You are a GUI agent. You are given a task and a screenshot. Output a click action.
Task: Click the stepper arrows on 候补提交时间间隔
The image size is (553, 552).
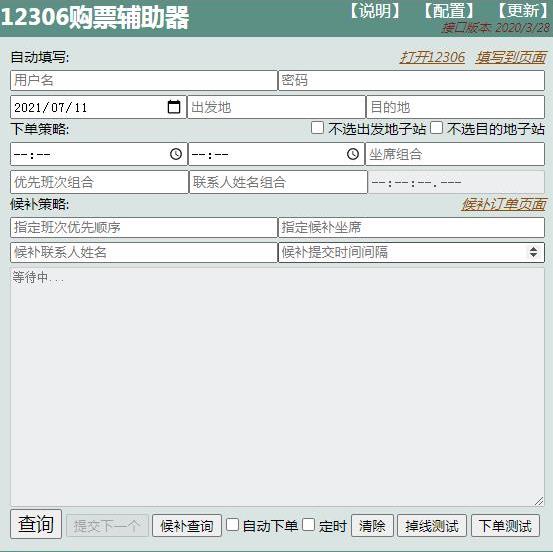pyautogui.click(x=533, y=252)
